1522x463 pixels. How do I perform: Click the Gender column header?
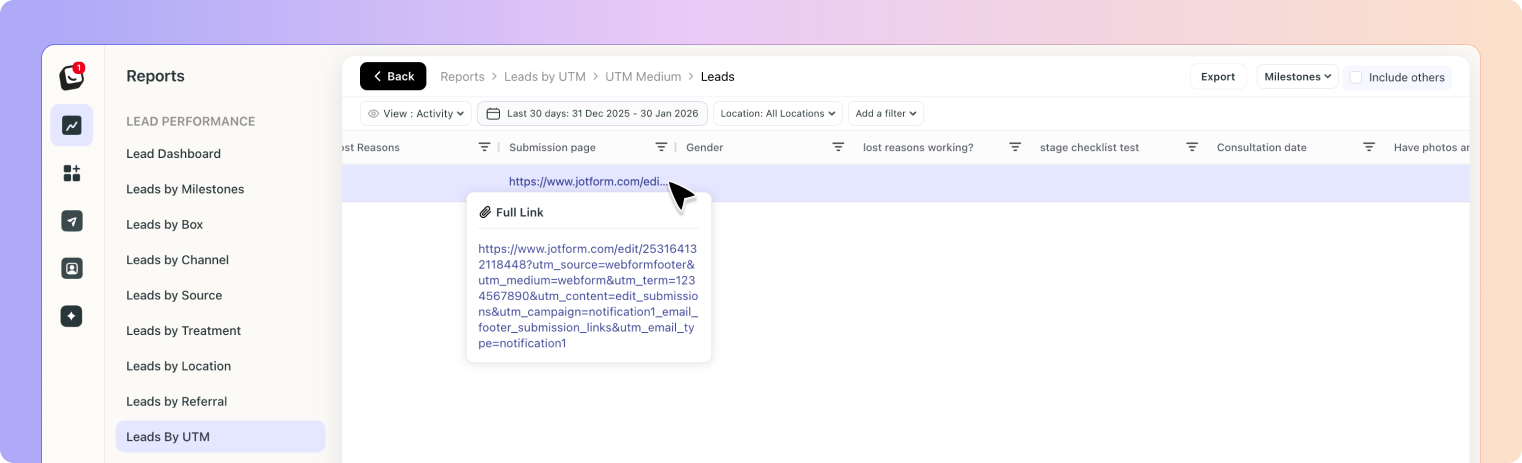click(704, 147)
